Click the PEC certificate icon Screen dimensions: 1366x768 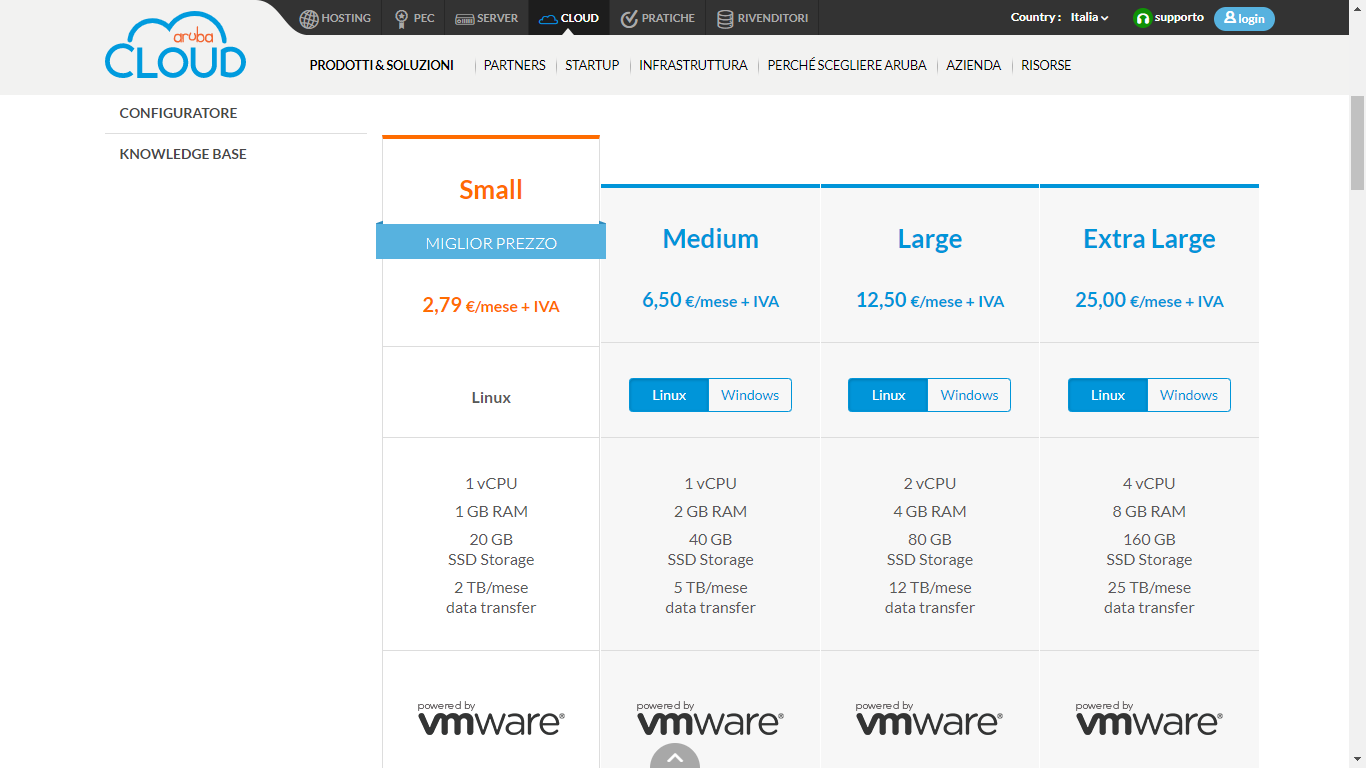(401, 18)
